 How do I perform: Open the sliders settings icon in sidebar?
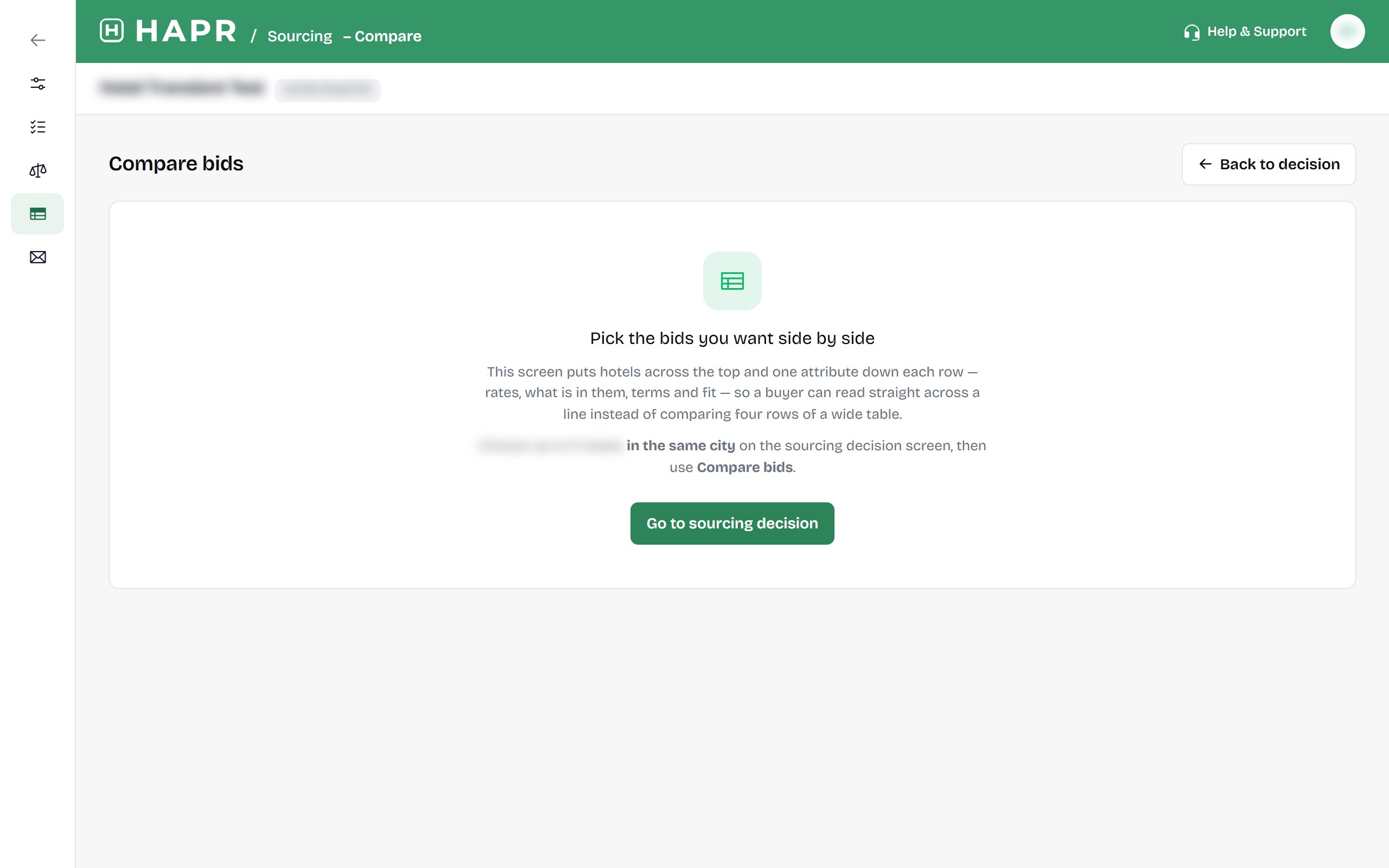pos(38,84)
